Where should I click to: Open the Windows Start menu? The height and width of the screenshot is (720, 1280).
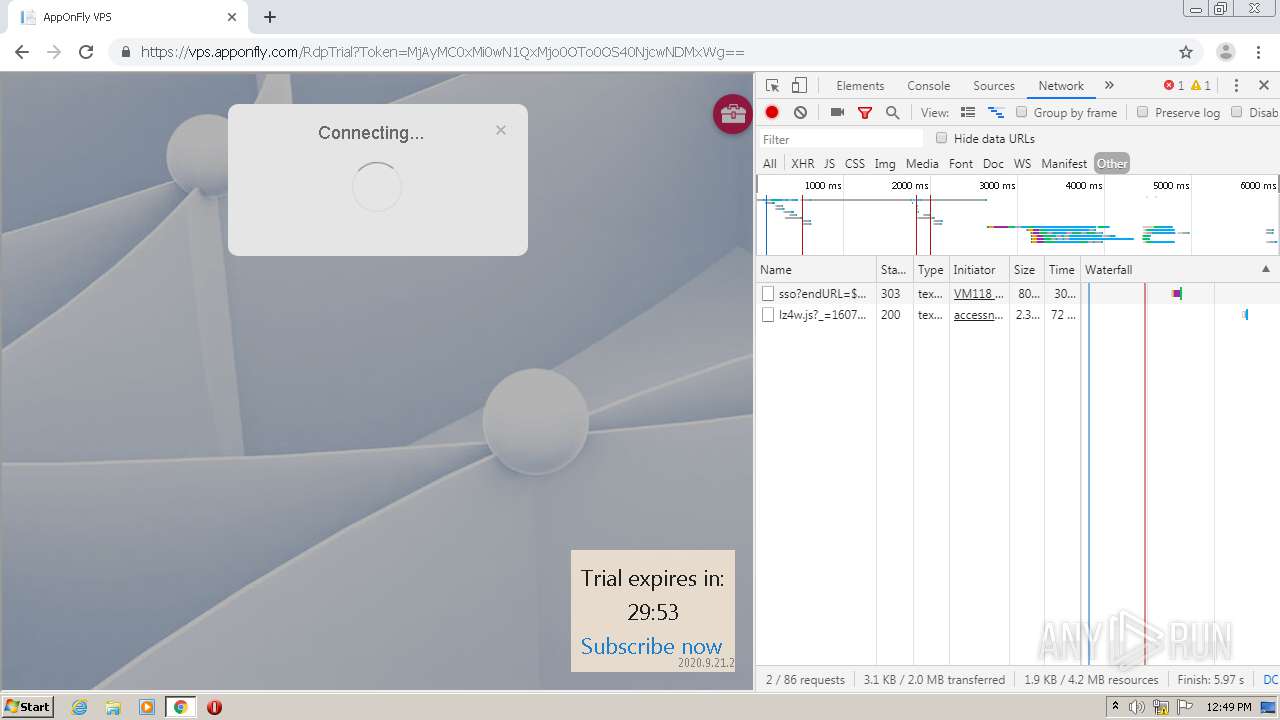[27, 707]
